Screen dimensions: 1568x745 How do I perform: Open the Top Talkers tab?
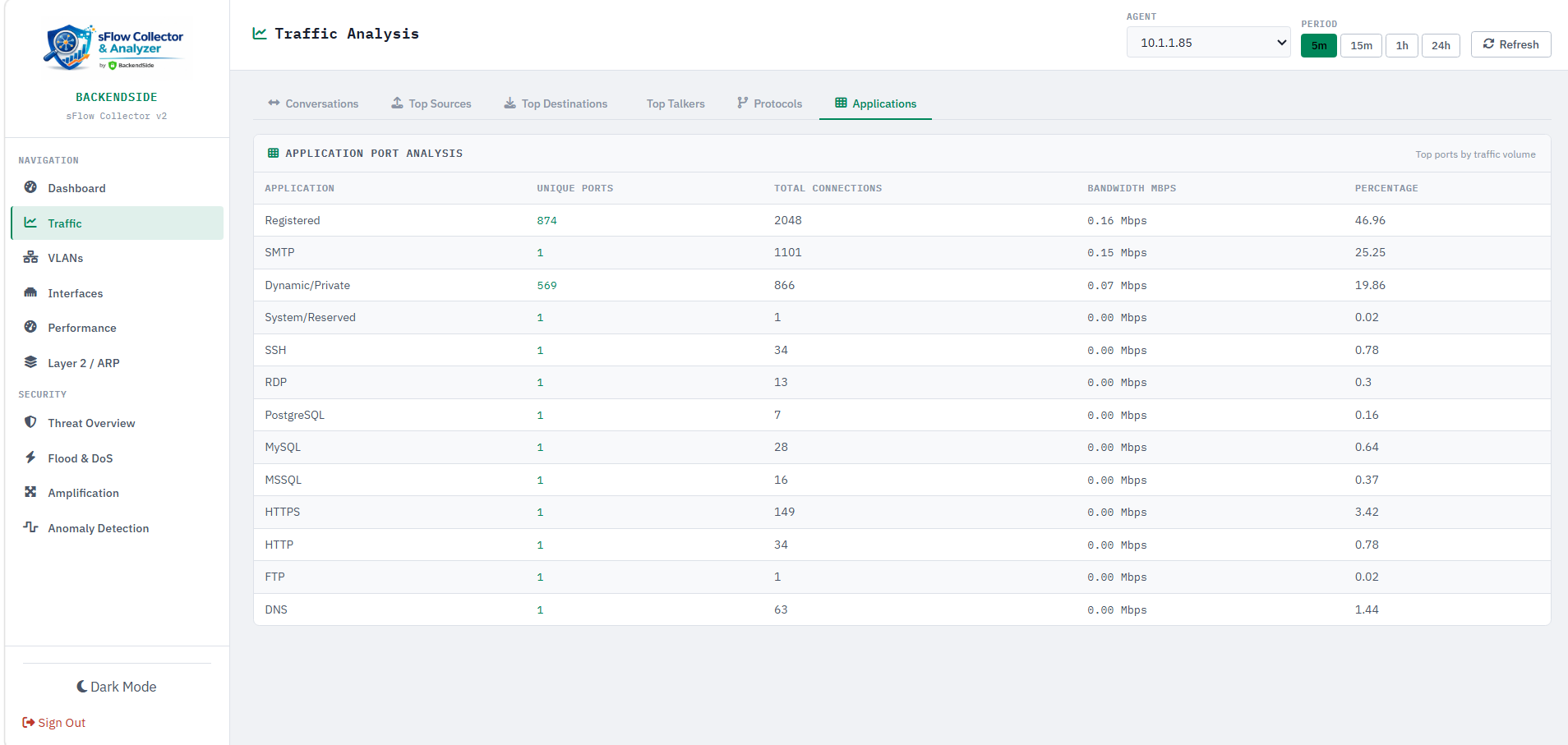pyautogui.click(x=675, y=103)
